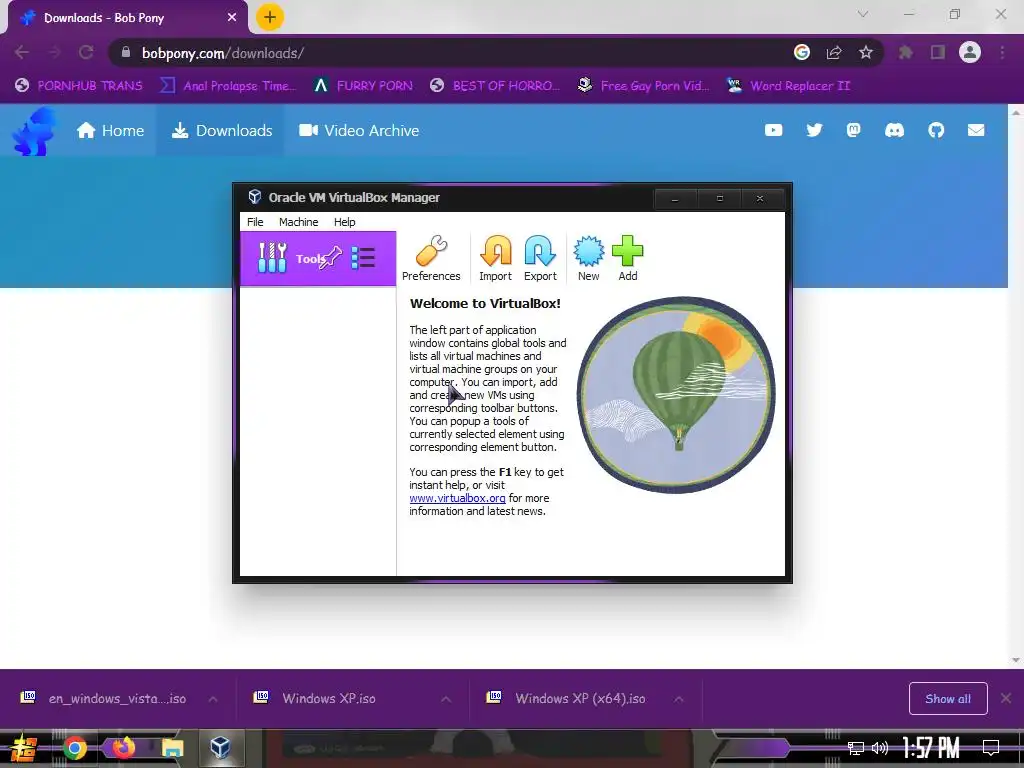This screenshot has height=768, width=1024.
Task: Toggle the browser side panel icon
Action: click(938, 52)
